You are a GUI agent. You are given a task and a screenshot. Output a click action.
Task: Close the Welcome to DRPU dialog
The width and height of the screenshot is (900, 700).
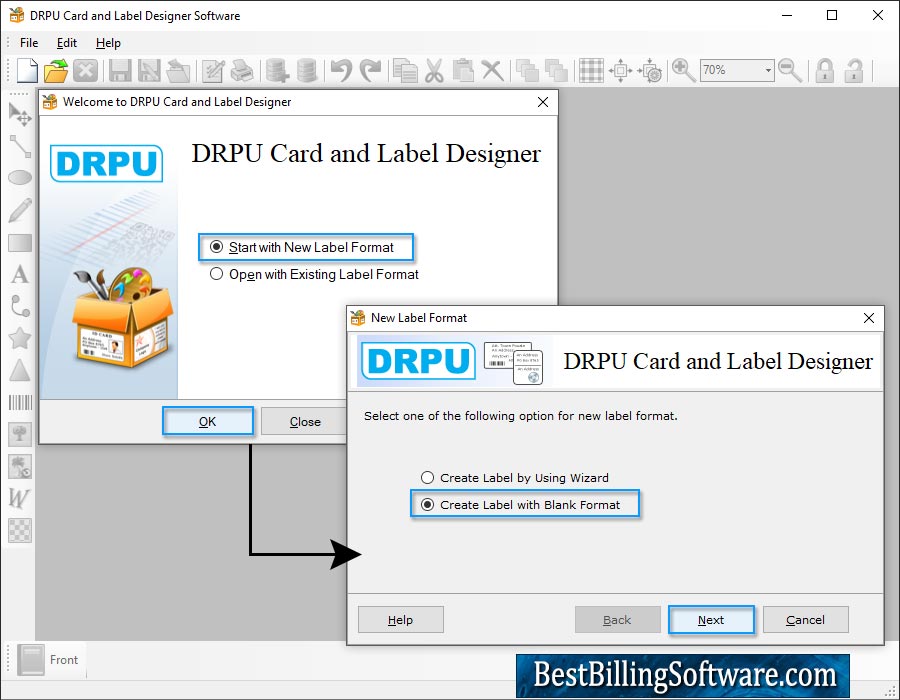[x=543, y=102]
